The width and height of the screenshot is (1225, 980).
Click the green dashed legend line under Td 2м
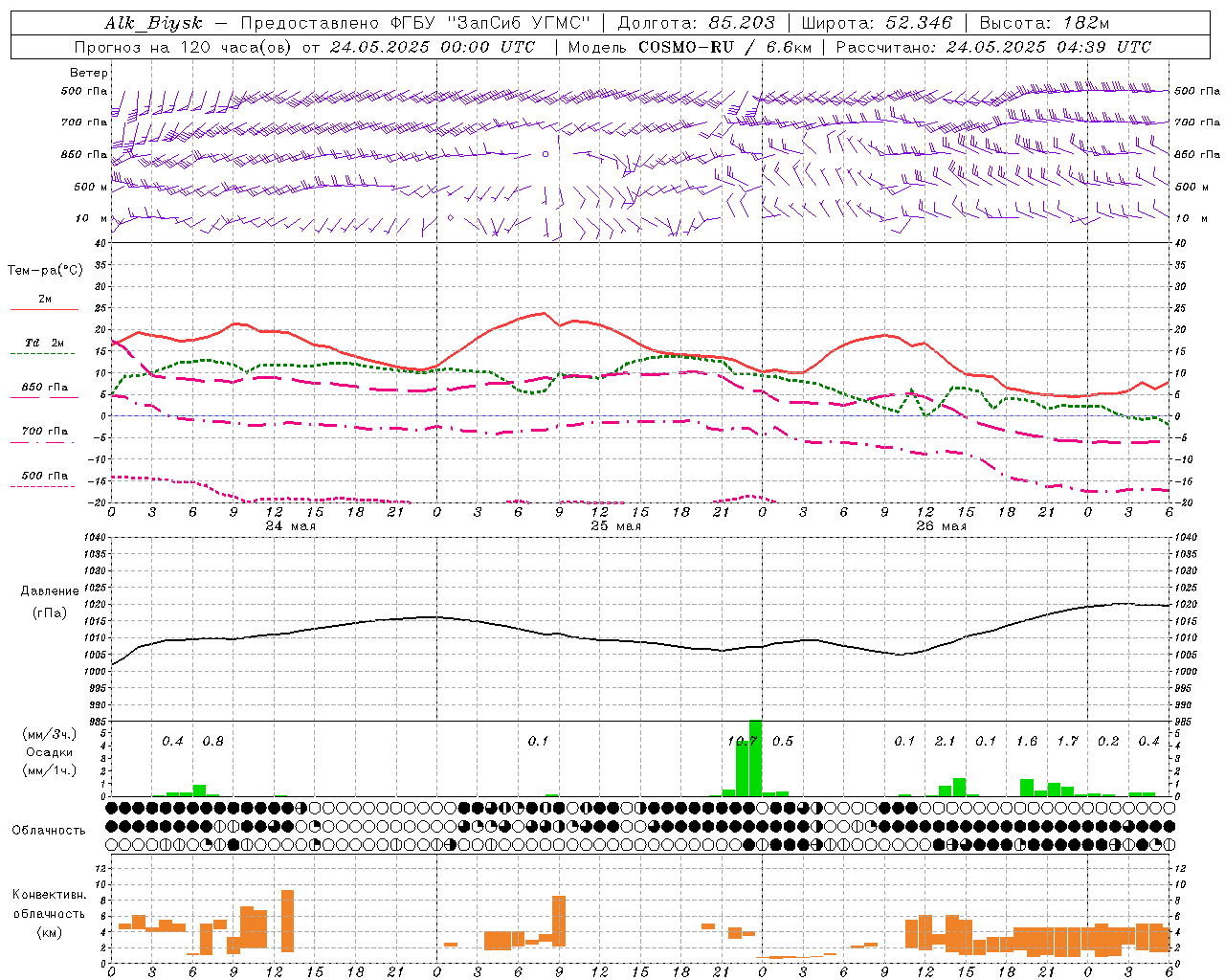pyautogui.click(x=44, y=354)
